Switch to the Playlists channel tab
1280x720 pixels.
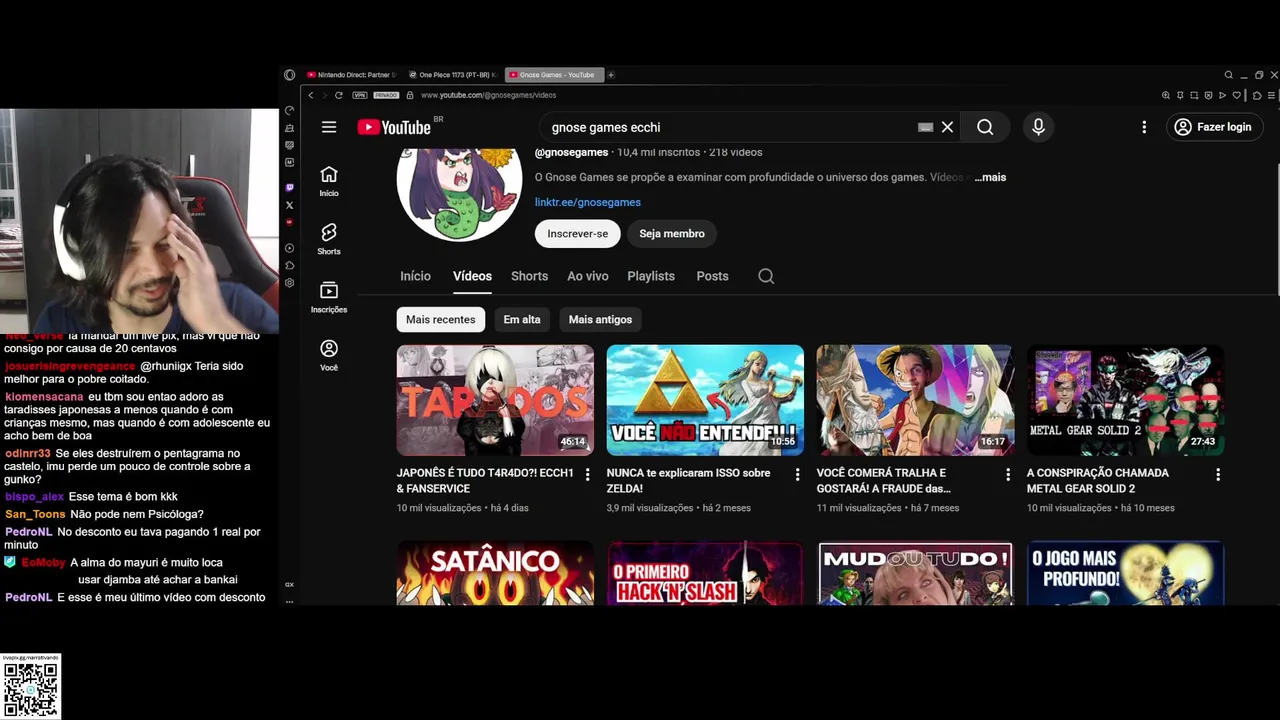click(x=651, y=276)
